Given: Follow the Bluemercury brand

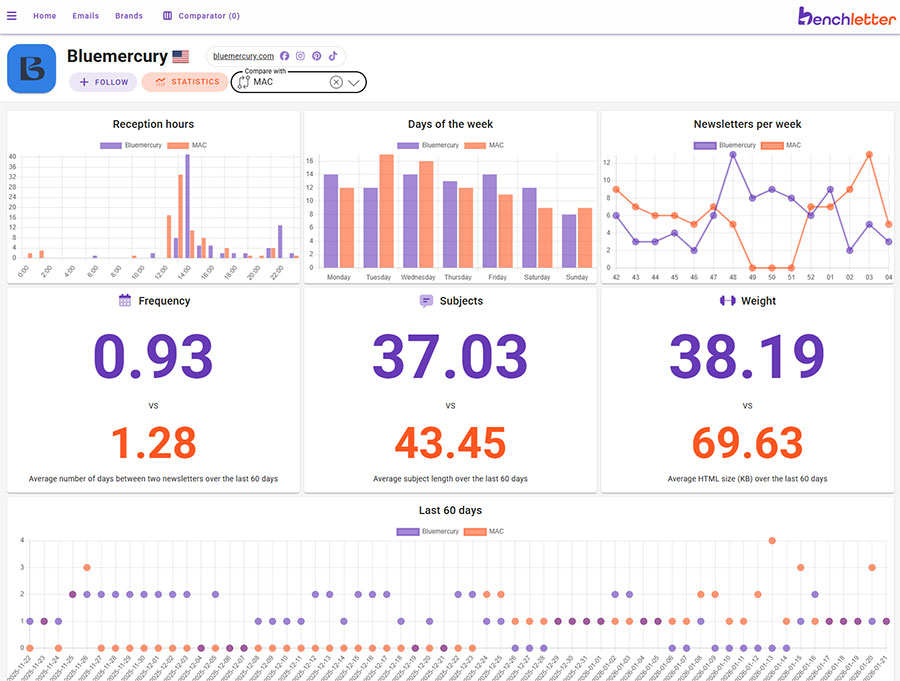Looking at the screenshot, I should point(103,82).
